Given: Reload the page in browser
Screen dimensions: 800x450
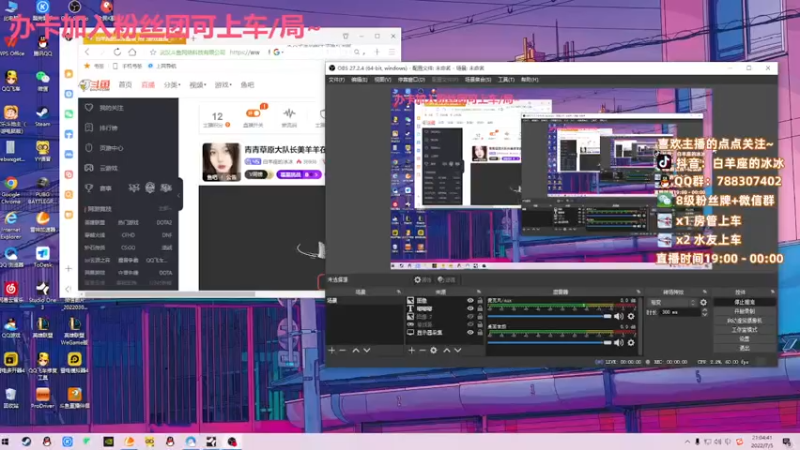Looking at the screenshot, I should (117, 52).
